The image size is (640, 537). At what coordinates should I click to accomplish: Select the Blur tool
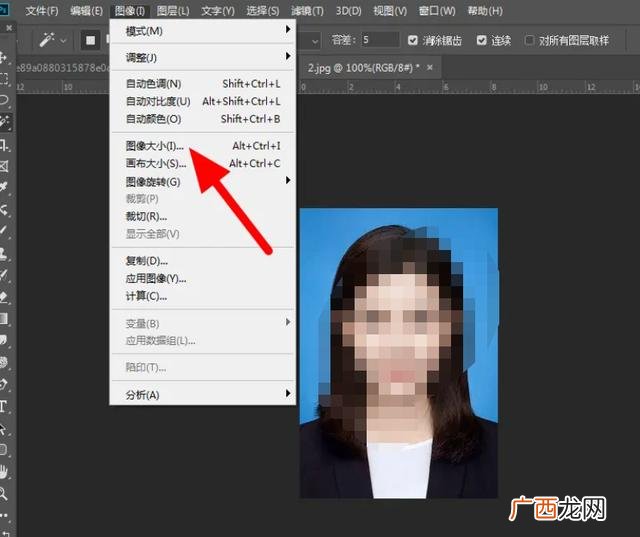(x=3, y=340)
